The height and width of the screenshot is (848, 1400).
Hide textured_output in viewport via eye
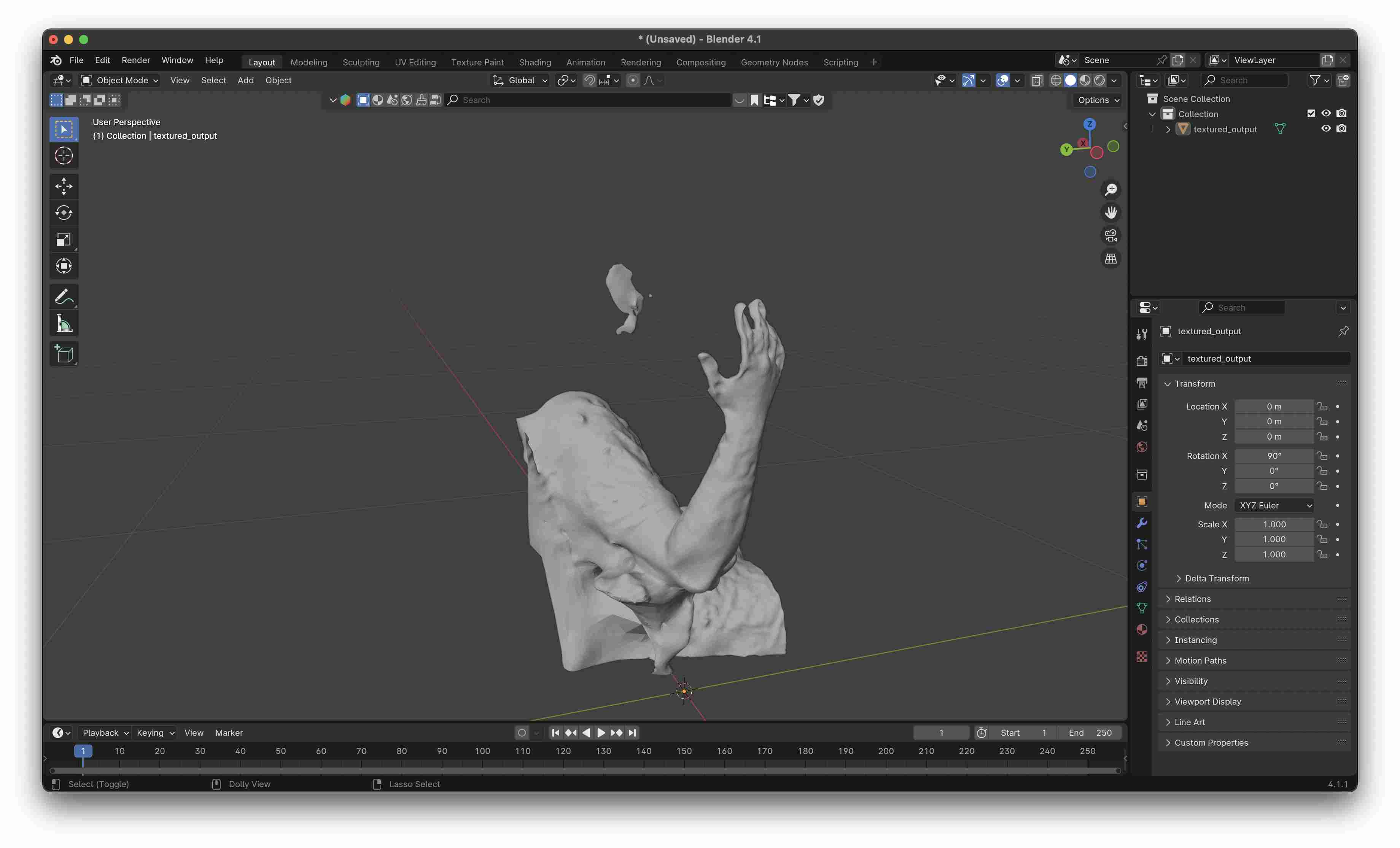(1326, 129)
